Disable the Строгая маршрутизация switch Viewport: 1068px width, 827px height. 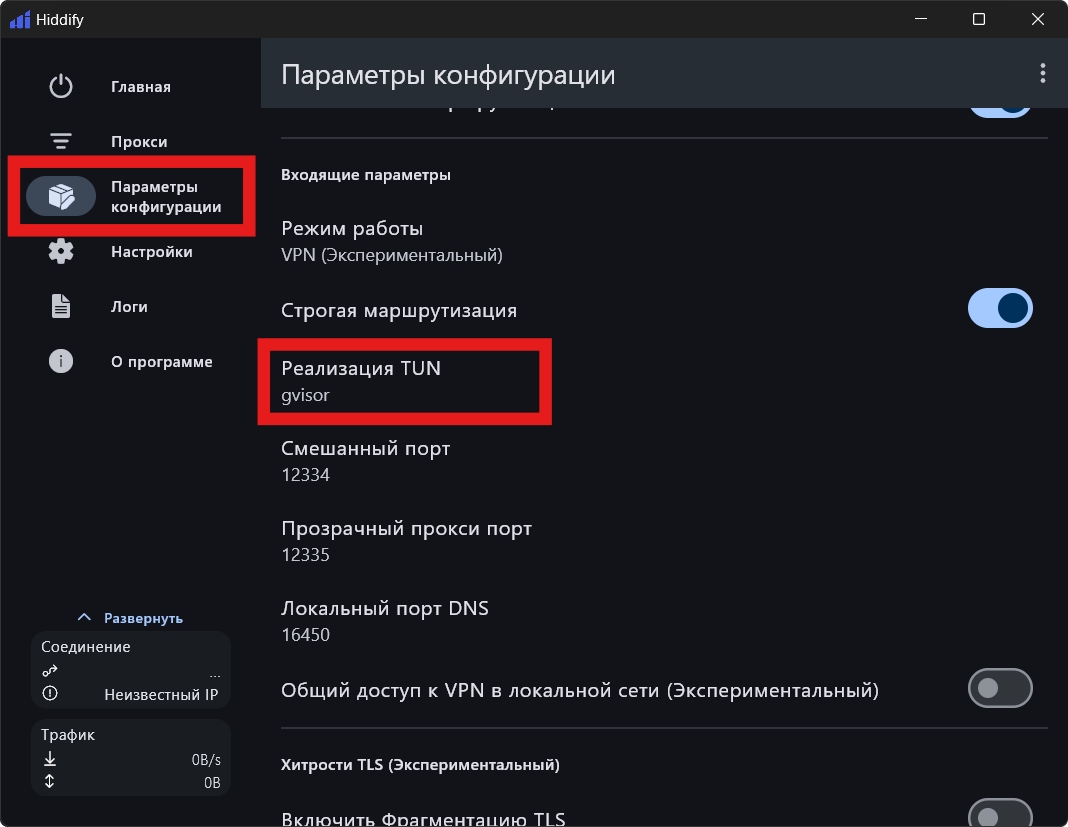click(999, 309)
